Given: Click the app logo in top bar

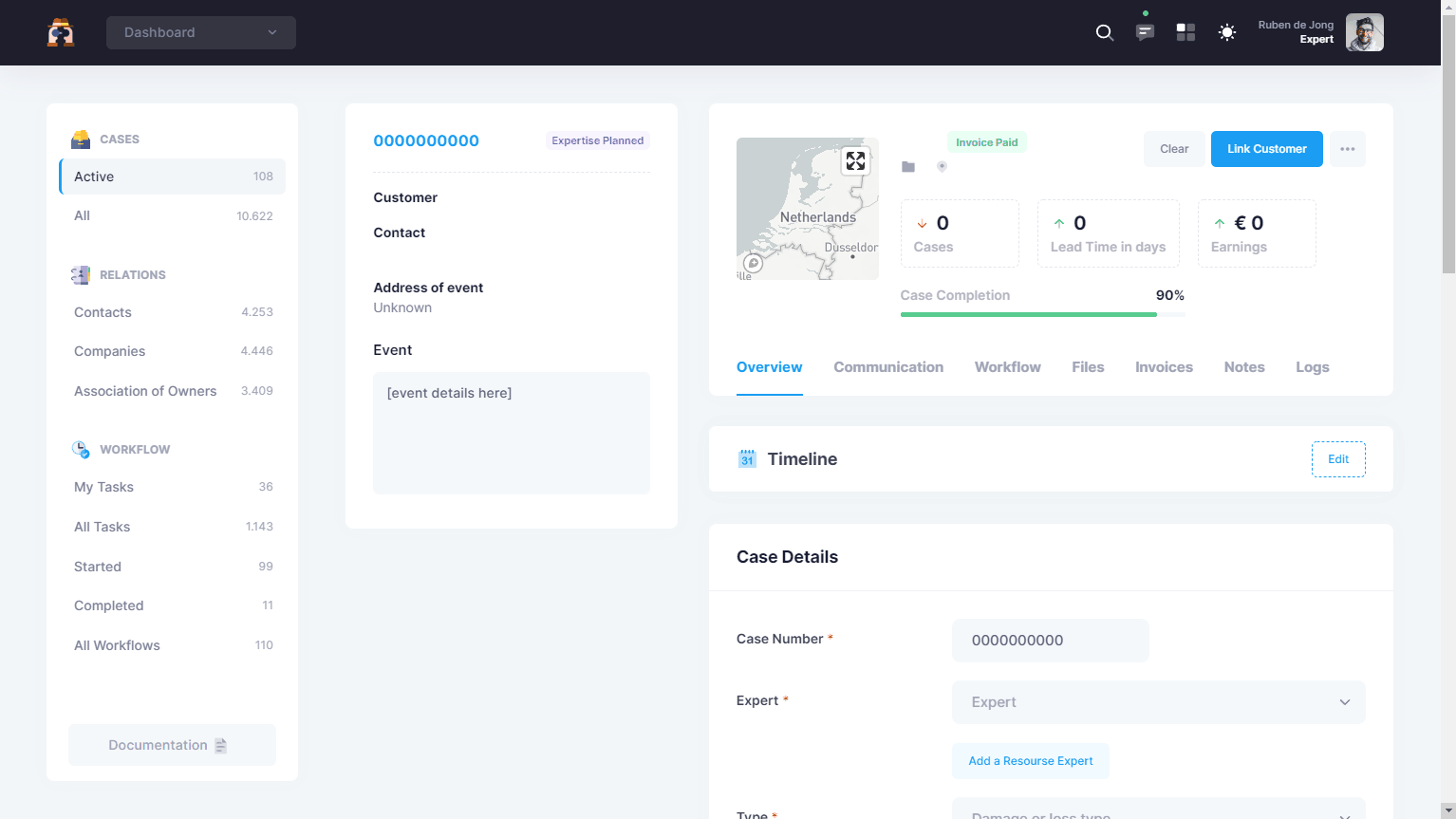Looking at the screenshot, I should pos(61,32).
